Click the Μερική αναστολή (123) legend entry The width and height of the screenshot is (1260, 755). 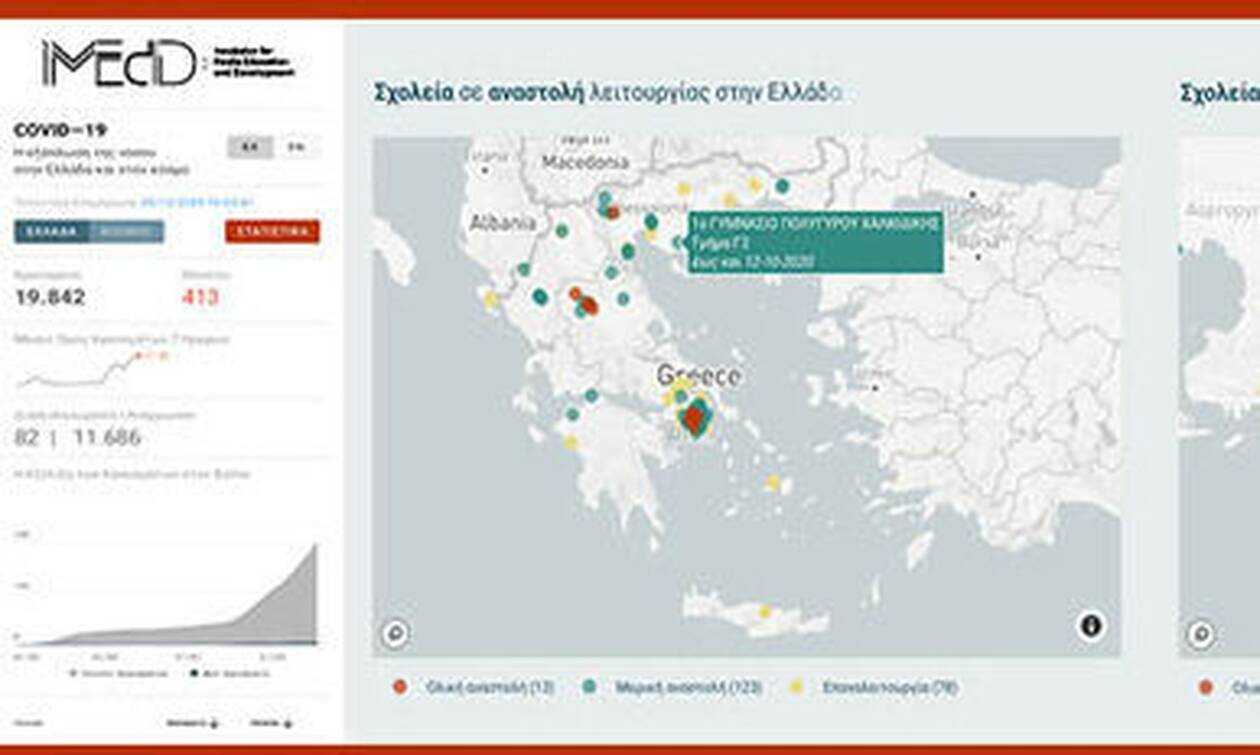tap(661, 687)
